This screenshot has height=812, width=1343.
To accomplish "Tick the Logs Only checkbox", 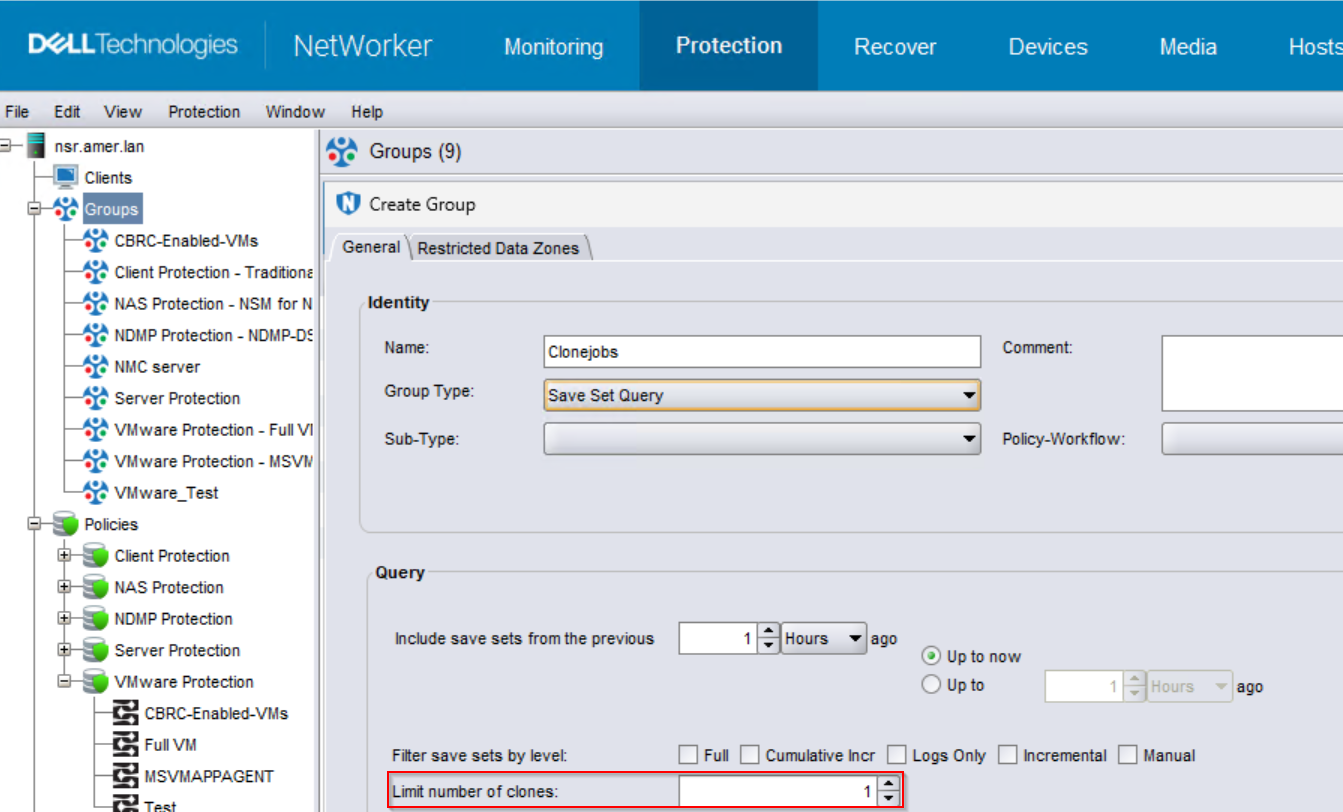I will 897,755.
